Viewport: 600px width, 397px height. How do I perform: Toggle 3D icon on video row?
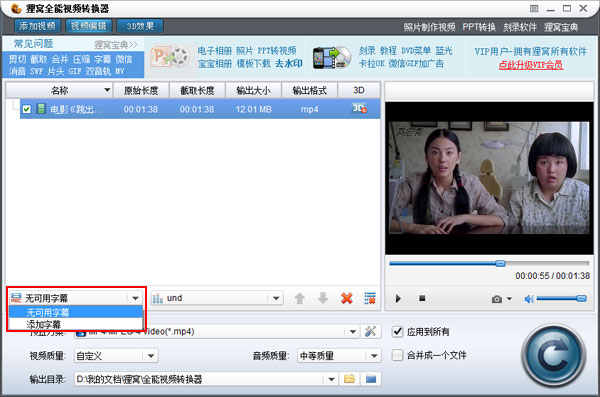(x=359, y=109)
